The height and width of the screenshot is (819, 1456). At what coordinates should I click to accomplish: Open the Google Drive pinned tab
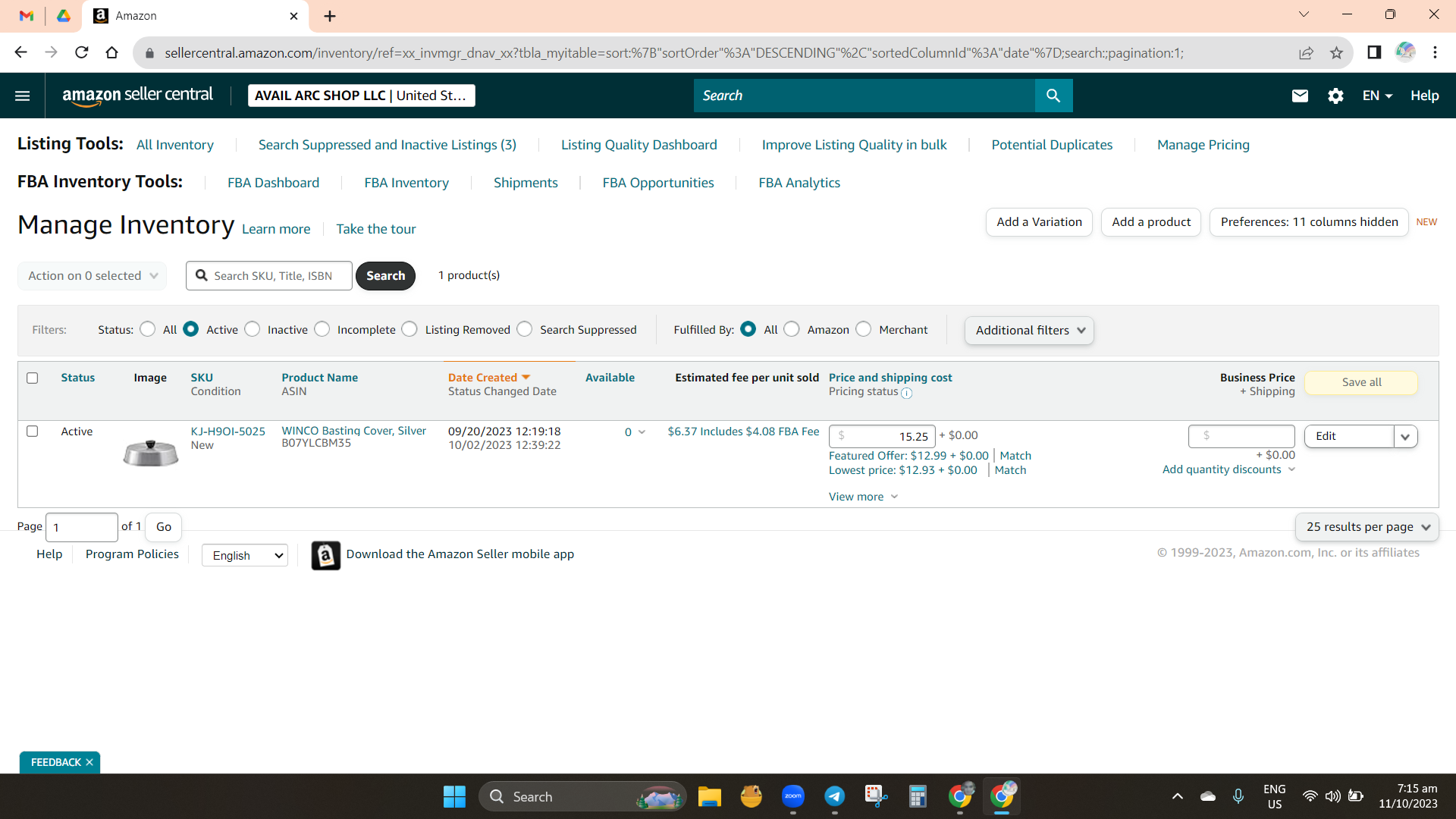[64, 16]
